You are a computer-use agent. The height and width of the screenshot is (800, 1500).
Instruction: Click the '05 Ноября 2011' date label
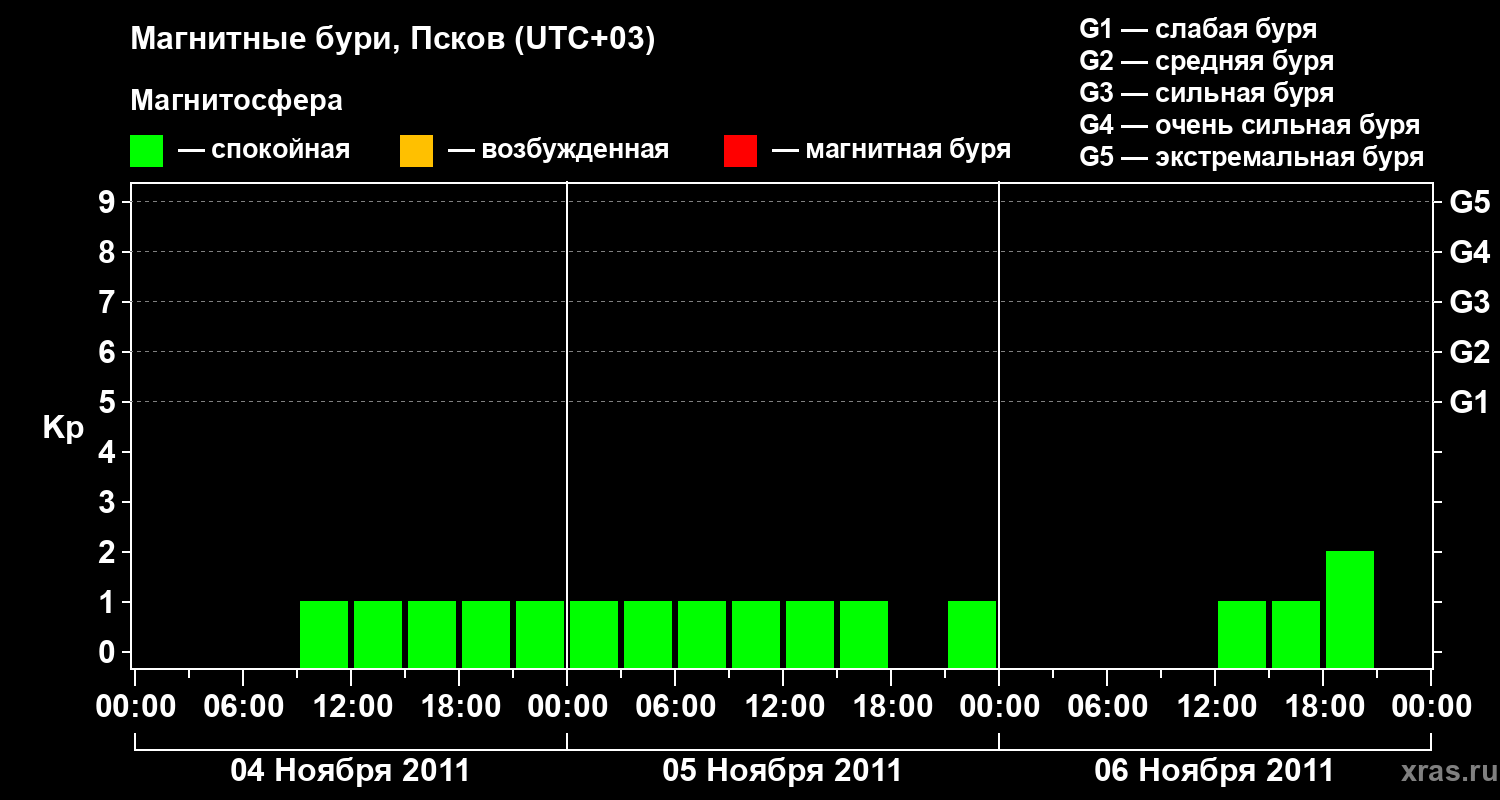point(782,771)
